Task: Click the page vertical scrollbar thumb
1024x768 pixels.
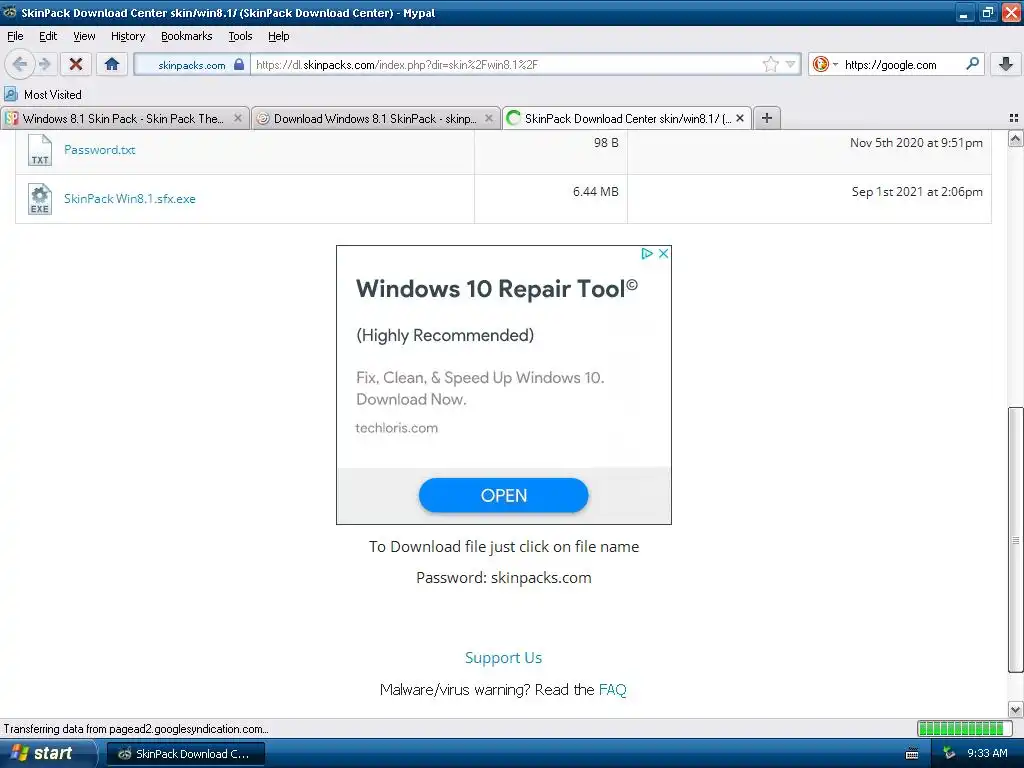Action: click(1015, 539)
